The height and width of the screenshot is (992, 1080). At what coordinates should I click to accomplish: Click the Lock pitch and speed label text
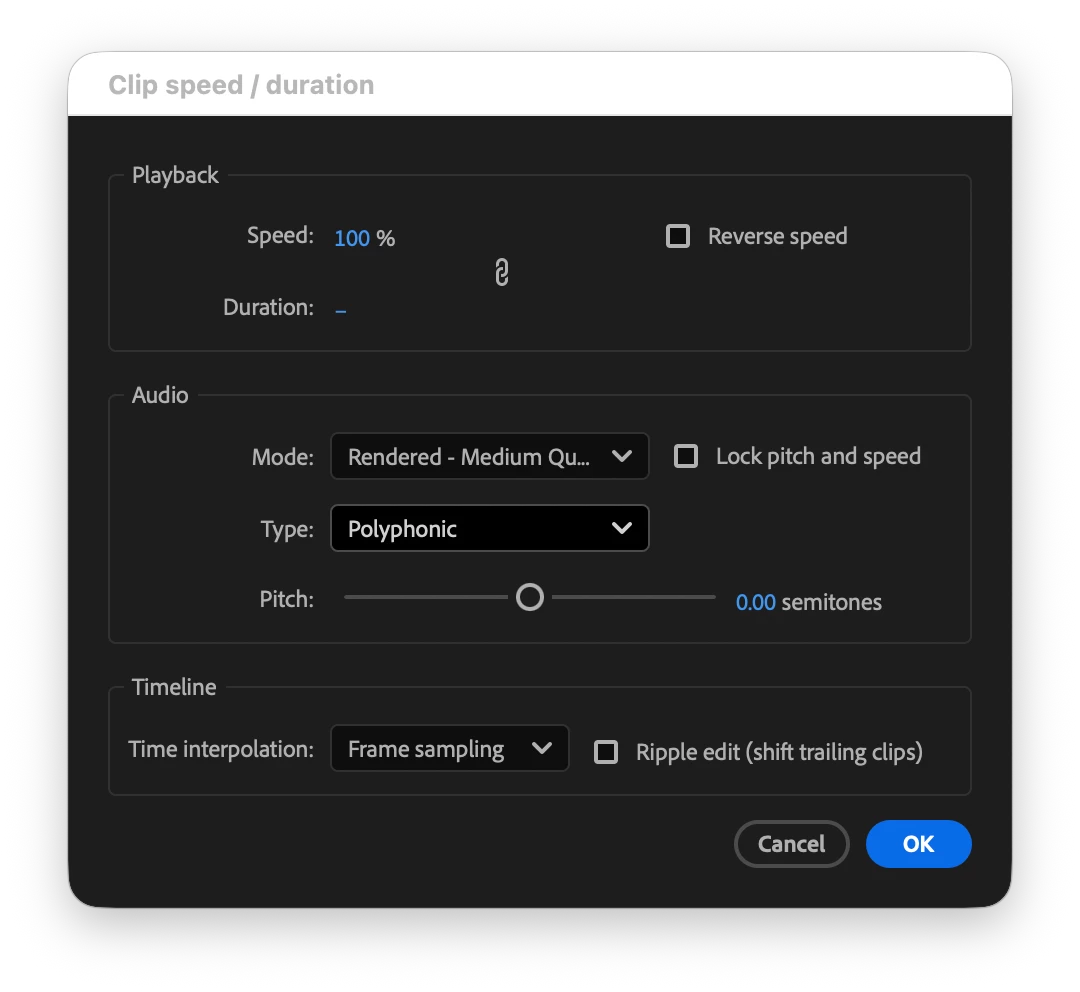coord(818,456)
